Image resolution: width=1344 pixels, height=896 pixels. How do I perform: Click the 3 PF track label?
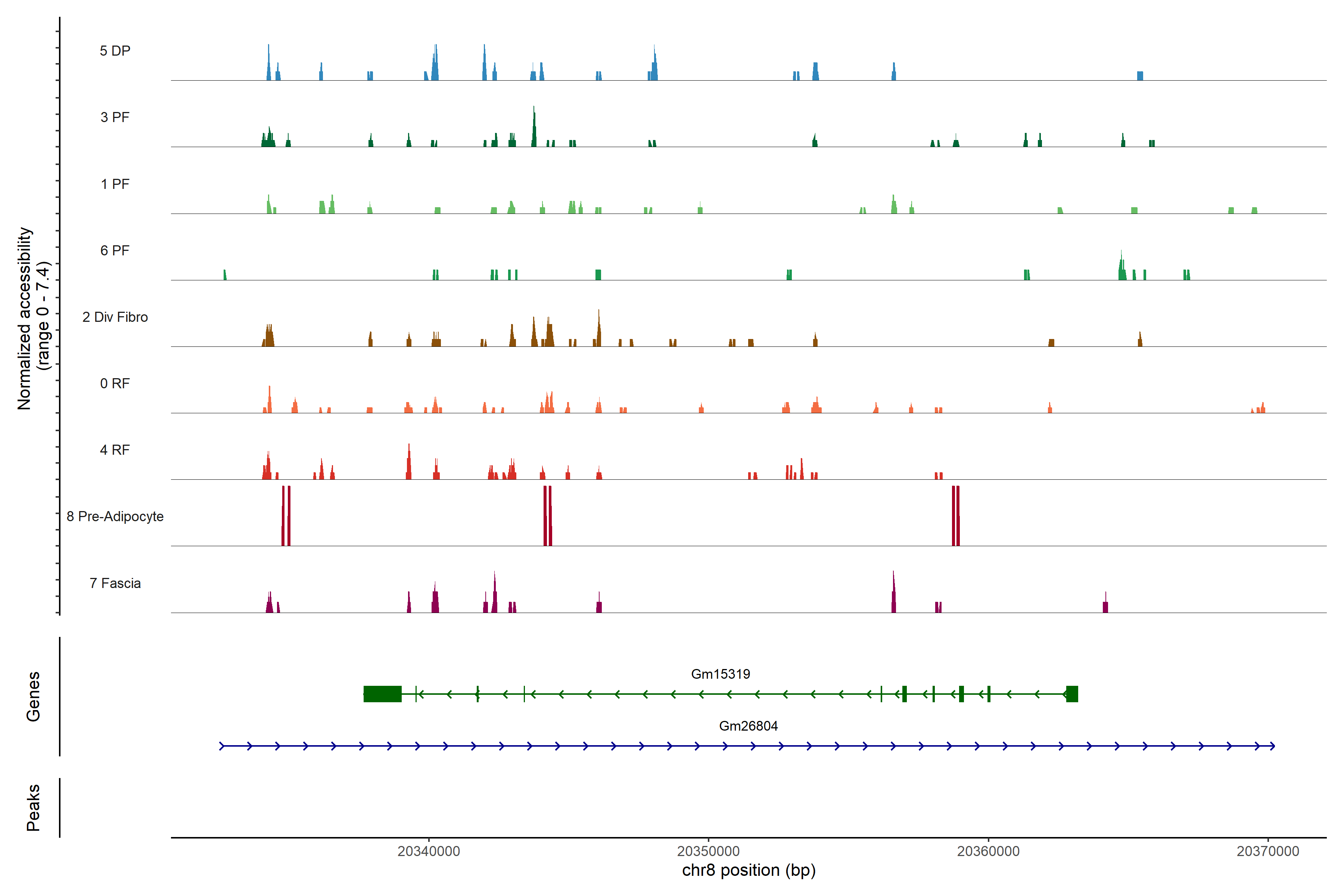115,117
